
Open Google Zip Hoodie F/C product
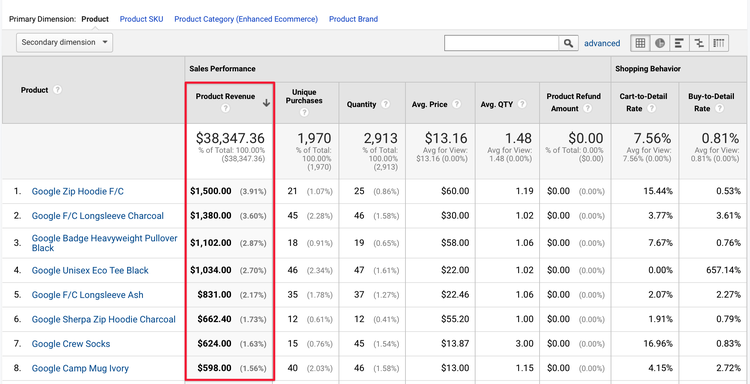(77, 191)
